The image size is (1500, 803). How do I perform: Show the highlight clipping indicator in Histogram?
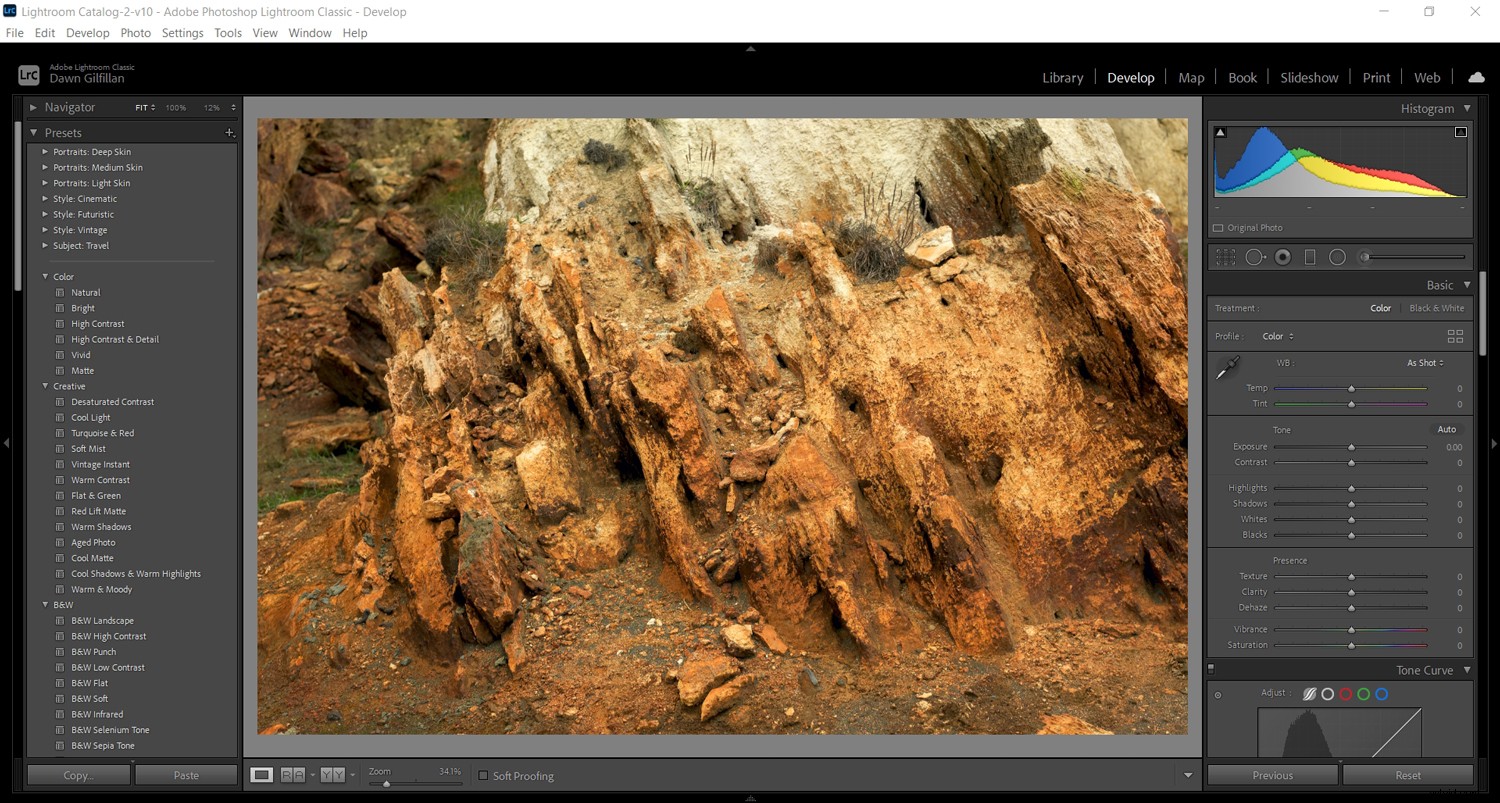(x=1461, y=131)
